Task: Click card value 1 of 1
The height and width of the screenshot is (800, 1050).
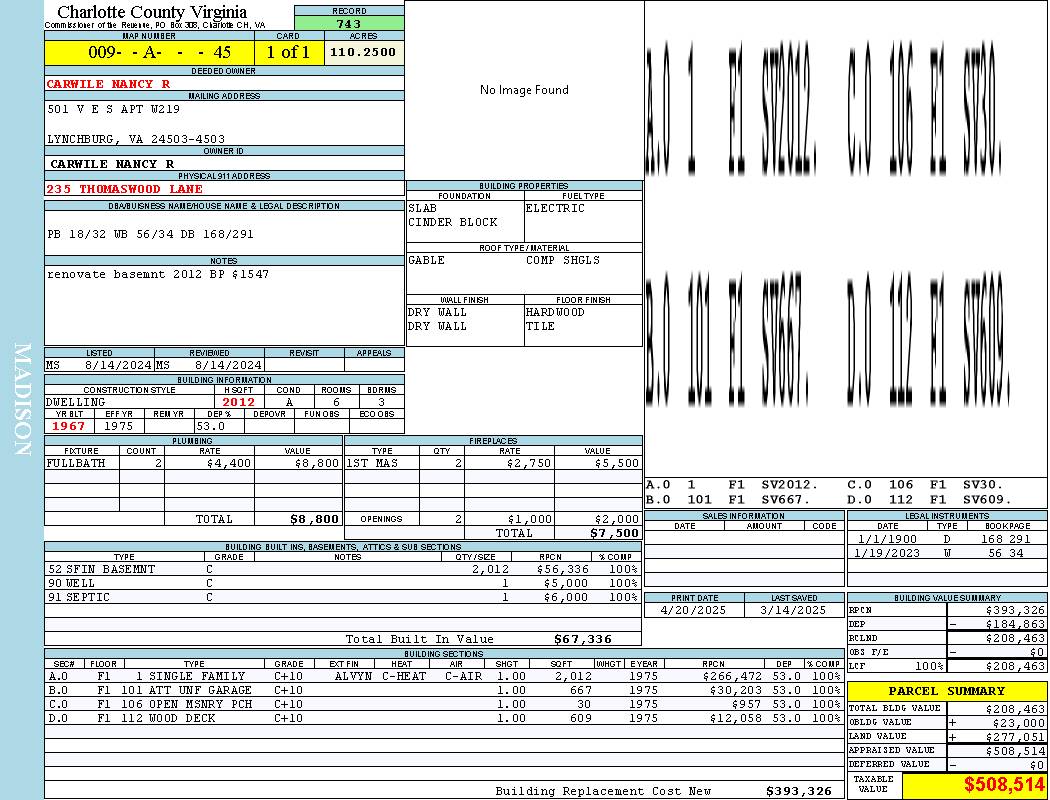Action: pos(288,52)
